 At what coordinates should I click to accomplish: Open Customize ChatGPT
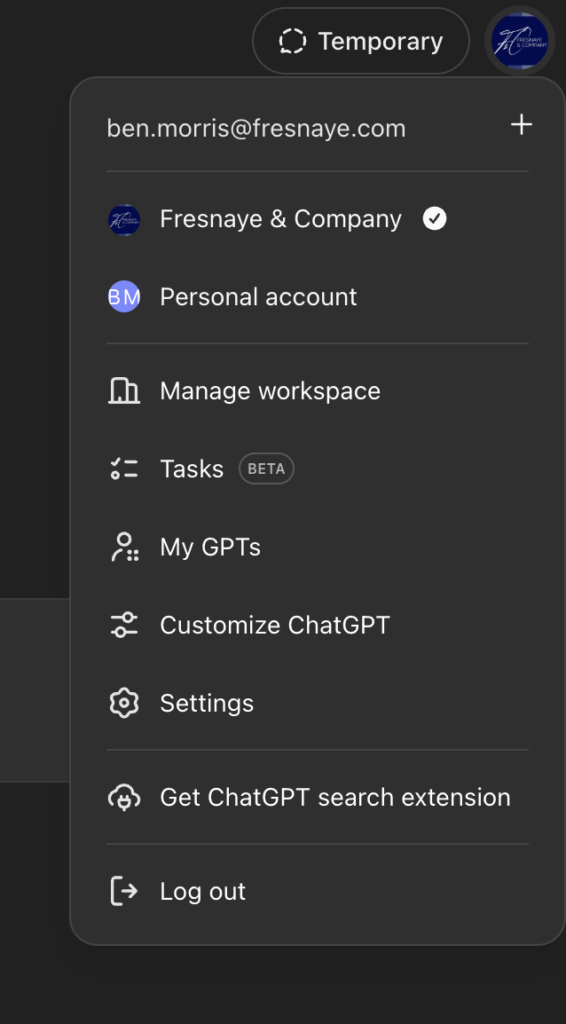(x=317, y=625)
